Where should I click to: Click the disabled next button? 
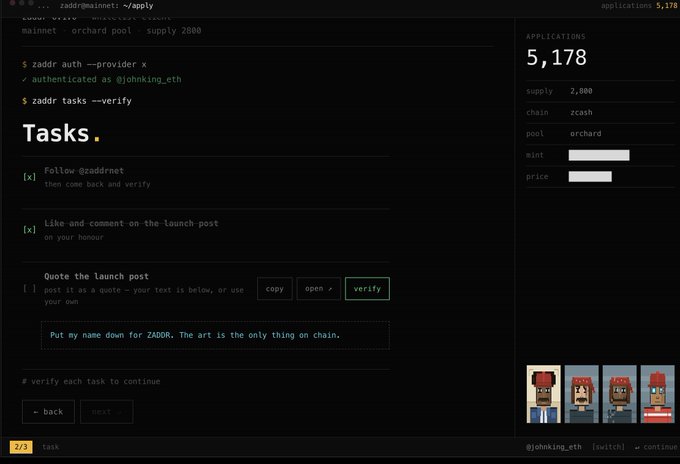pos(106,412)
